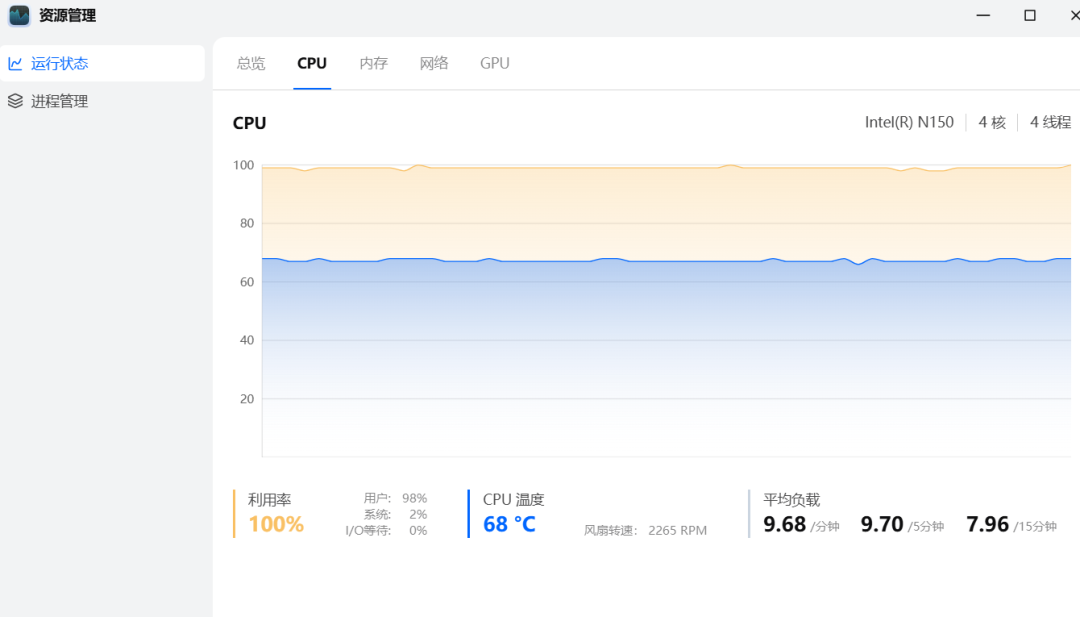Go to 进程管理 in the sidebar
1080x617 pixels.
(60, 101)
